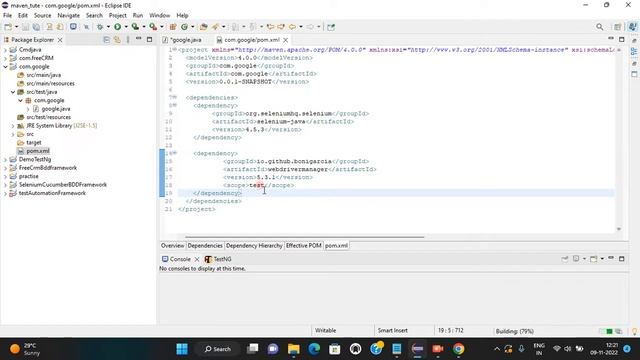Click the Save All toolbar icon
The width and height of the screenshot is (640, 360).
[x=36, y=27]
